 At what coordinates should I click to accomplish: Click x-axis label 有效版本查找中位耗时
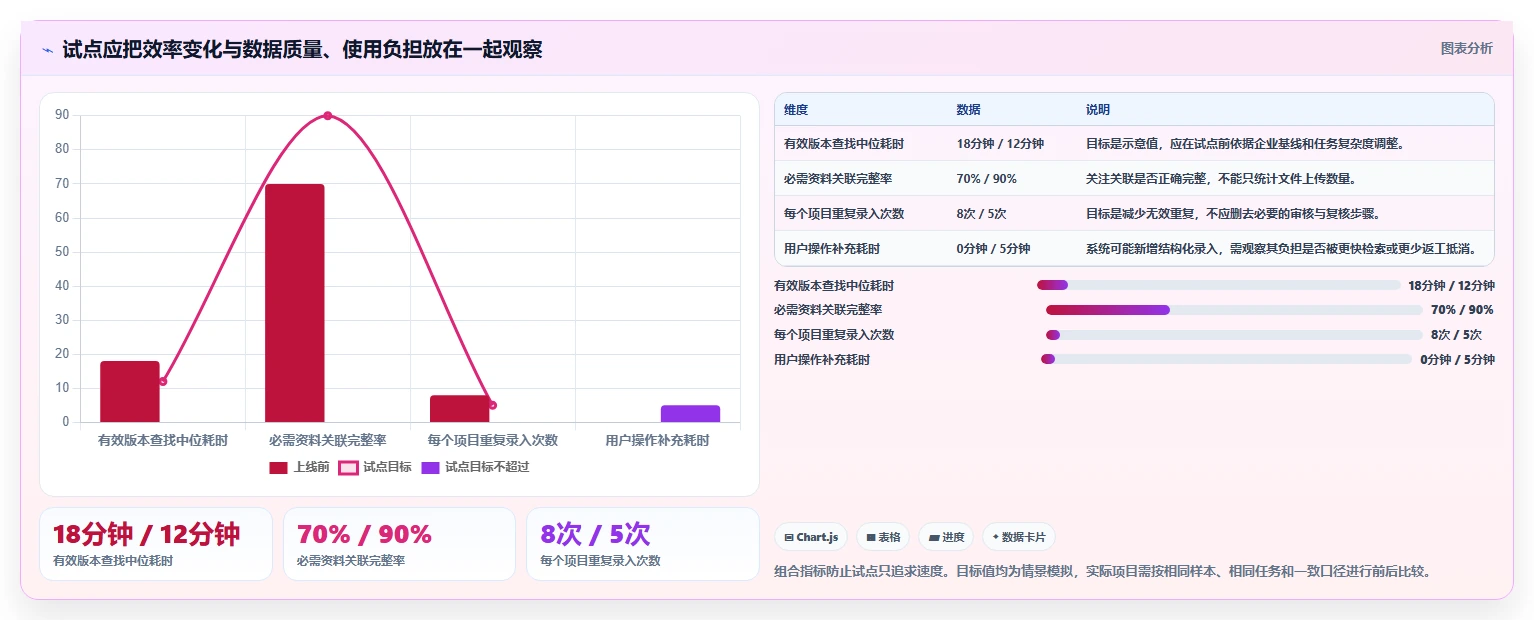point(163,440)
